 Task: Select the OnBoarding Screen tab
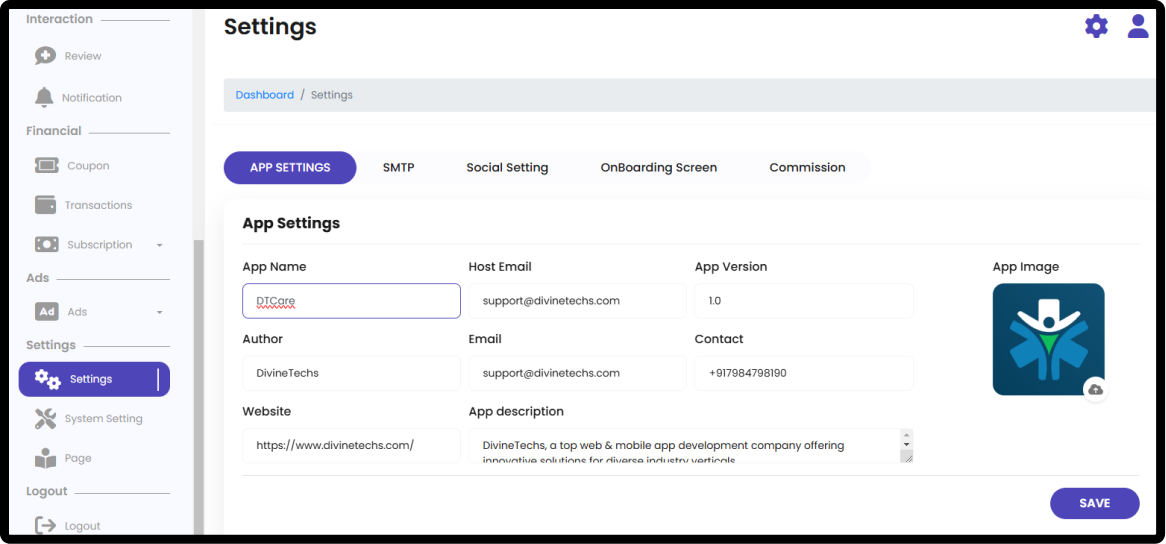[x=659, y=167]
